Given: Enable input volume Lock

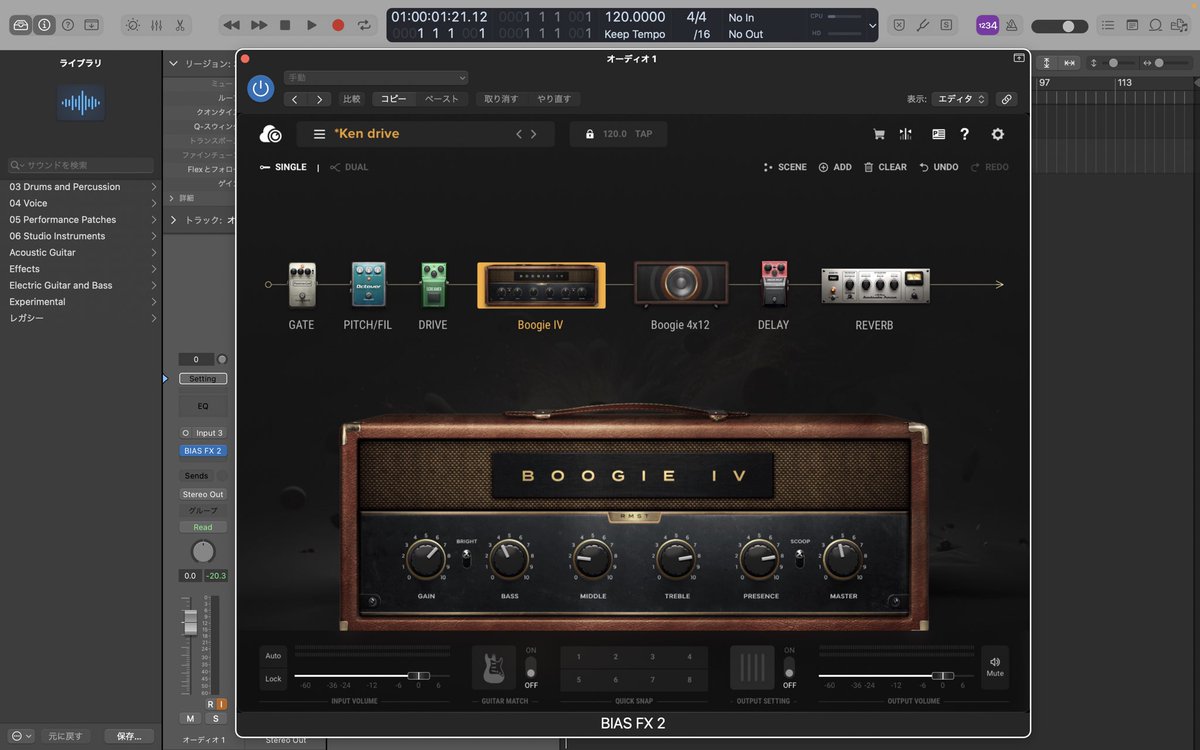Looking at the screenshot, I should coord(273,679).
